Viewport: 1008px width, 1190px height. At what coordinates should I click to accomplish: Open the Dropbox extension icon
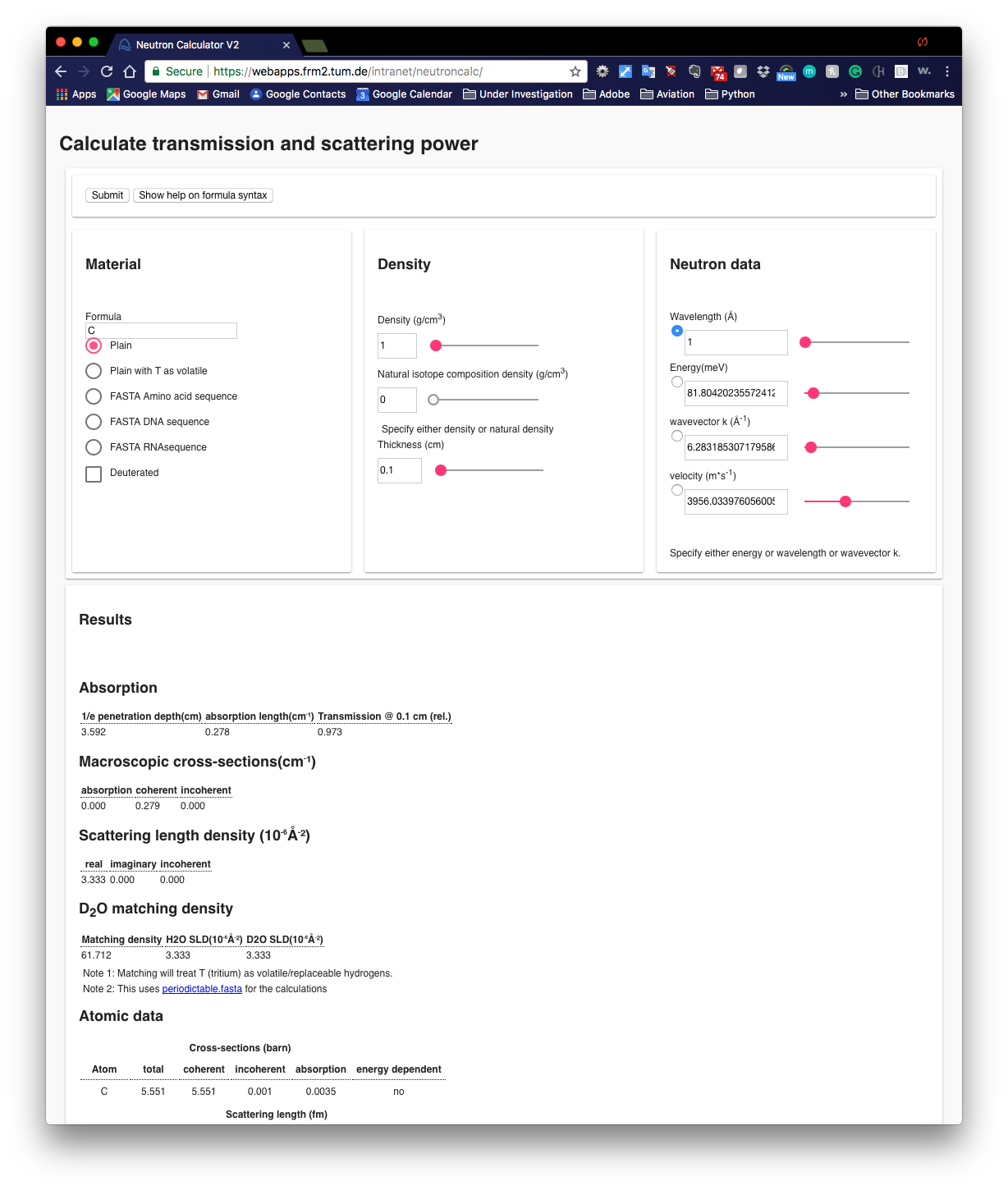click(x=763, y=71)
